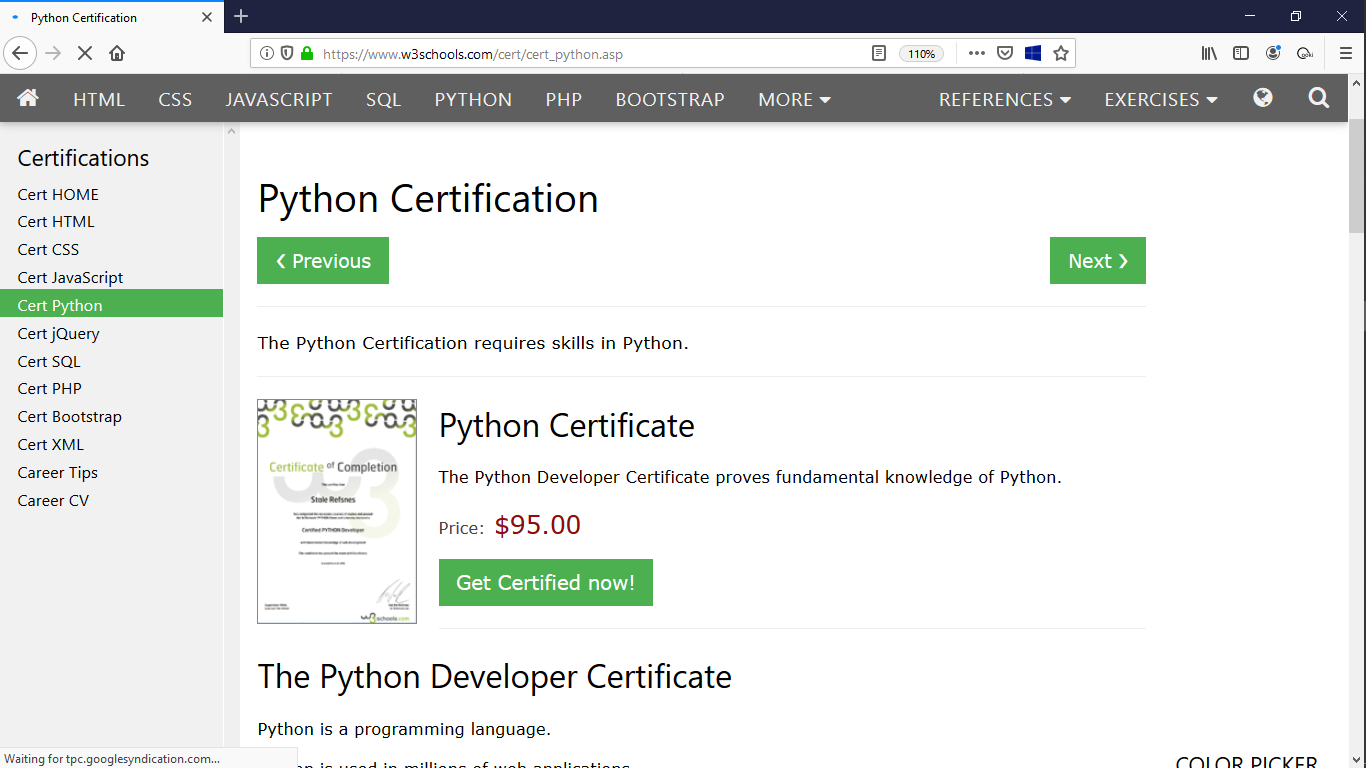Screen dimensions: 1366x768
Task: Open a new browser tab
Action: pos(241,16)
